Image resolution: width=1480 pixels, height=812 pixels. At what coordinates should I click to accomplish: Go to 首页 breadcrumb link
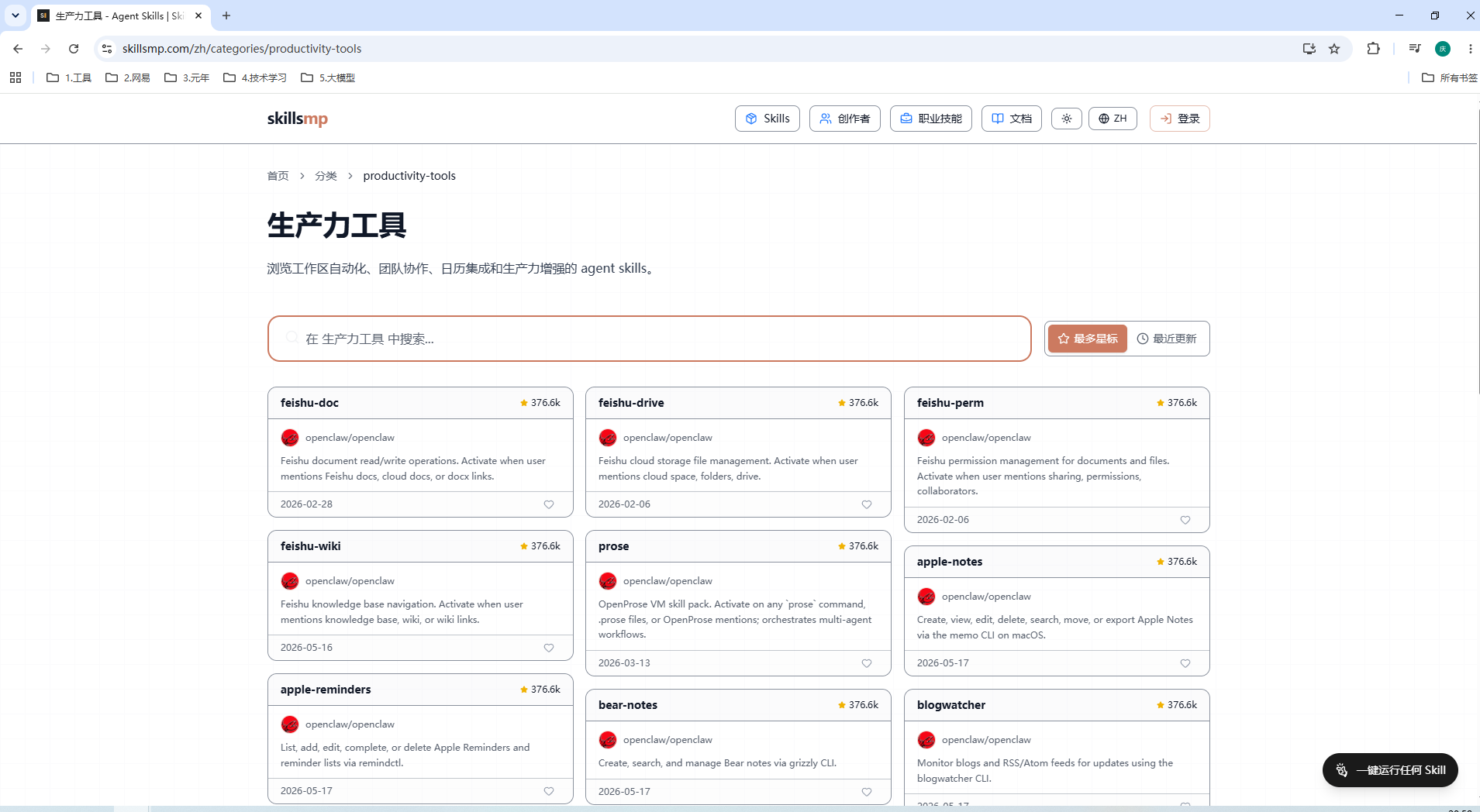(278, 176)
